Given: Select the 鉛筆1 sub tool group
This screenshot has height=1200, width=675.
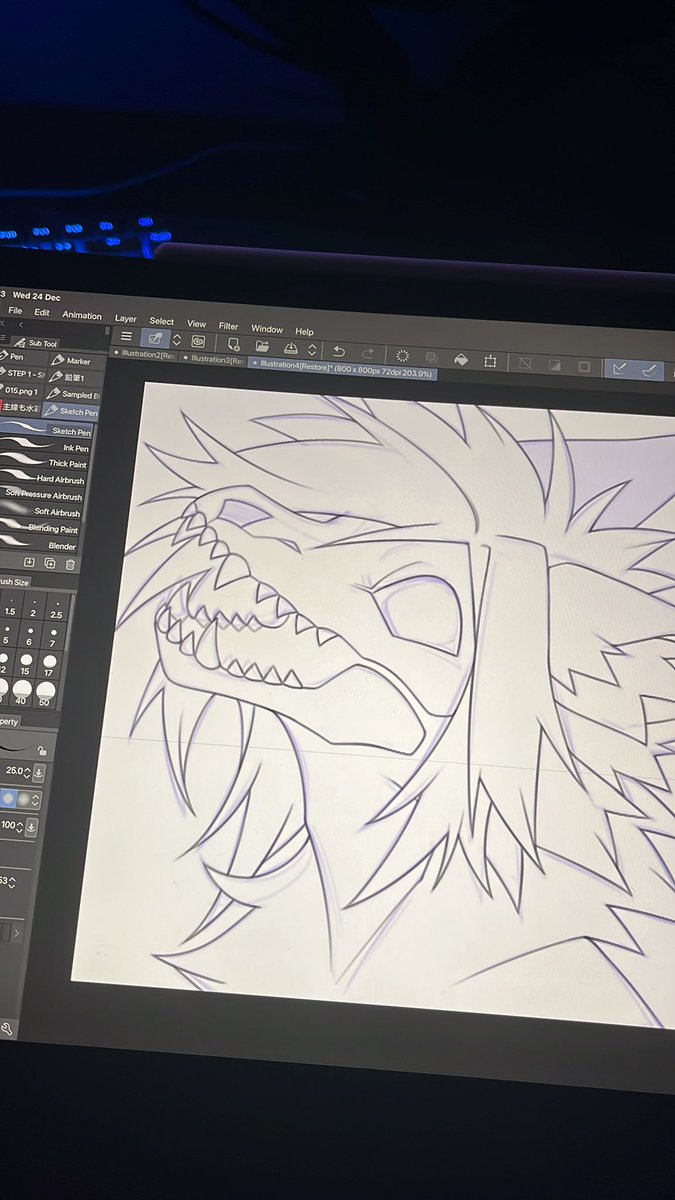Looking at the screenshot, I should (x=73, y=378).
